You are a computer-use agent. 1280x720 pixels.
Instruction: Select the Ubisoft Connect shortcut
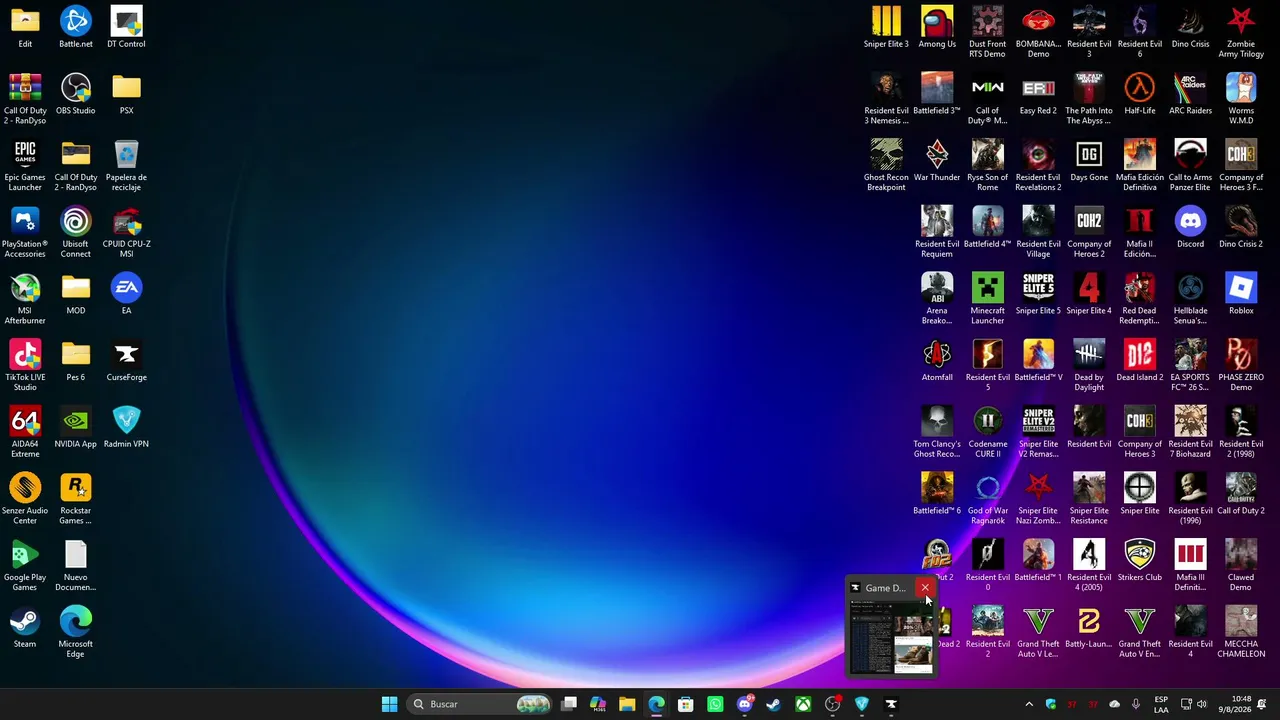(x=75, y=232)
